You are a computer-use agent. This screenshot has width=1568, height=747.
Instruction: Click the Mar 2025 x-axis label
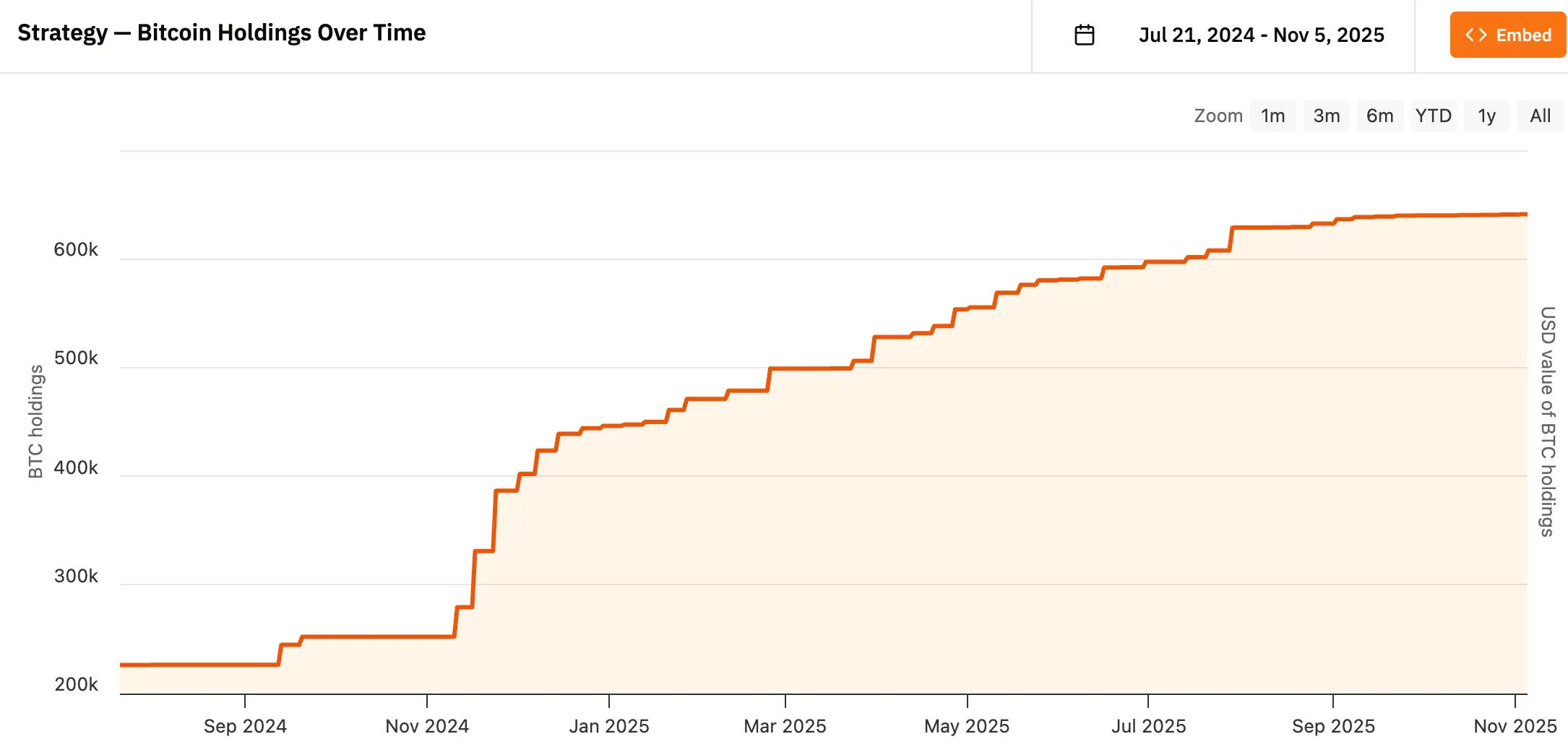click(x=785, y=725)
